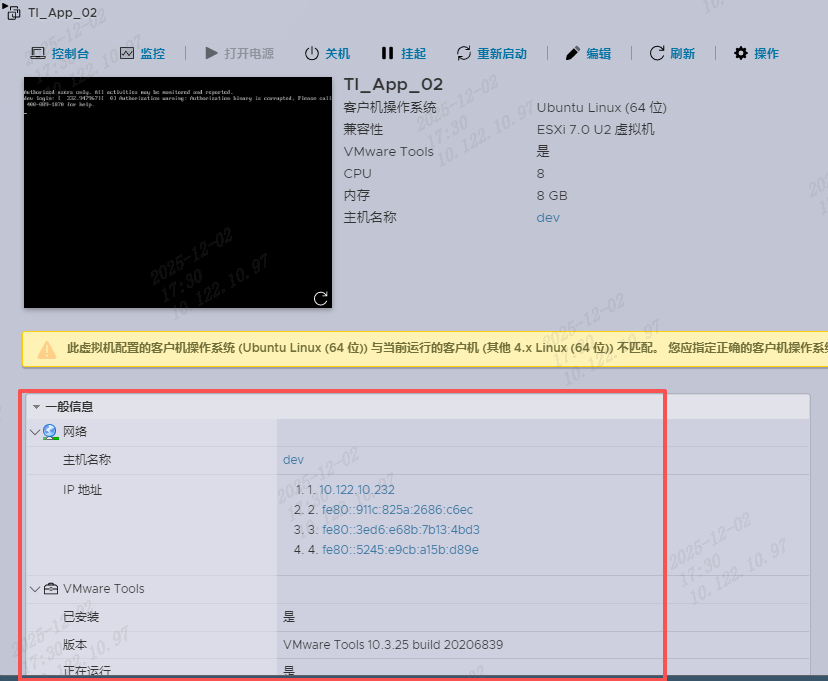The image size is (828, 681).
Task: Open address fe80::3ed6:e68b:7b13:4bd3
Action: 401,529
